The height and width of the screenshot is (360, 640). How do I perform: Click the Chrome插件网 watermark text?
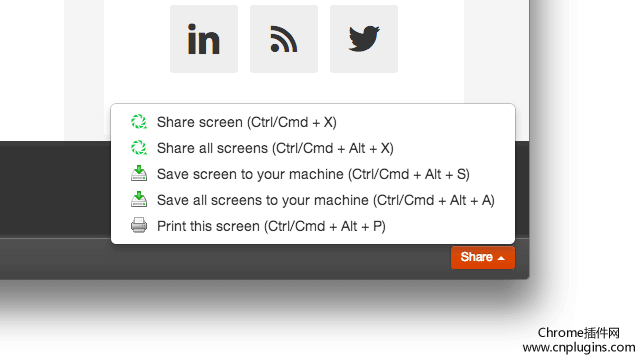point(579,333)
